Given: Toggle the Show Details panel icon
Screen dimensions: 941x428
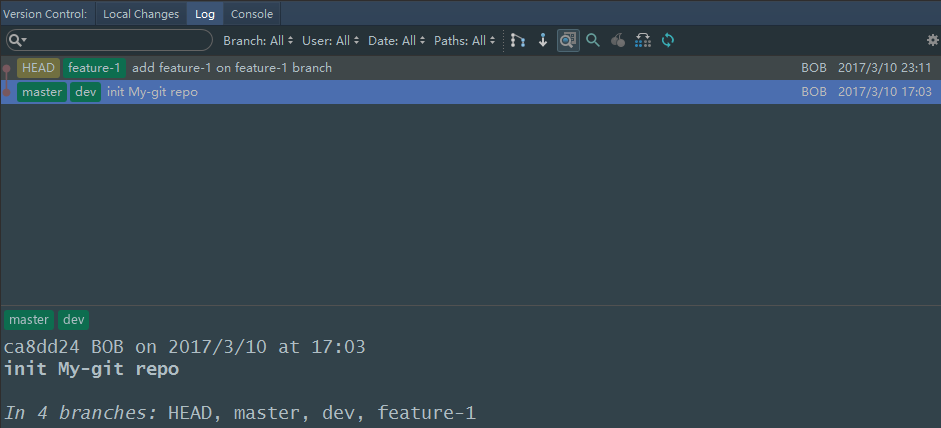Looking at the screenshot, I should click(568, 40).
